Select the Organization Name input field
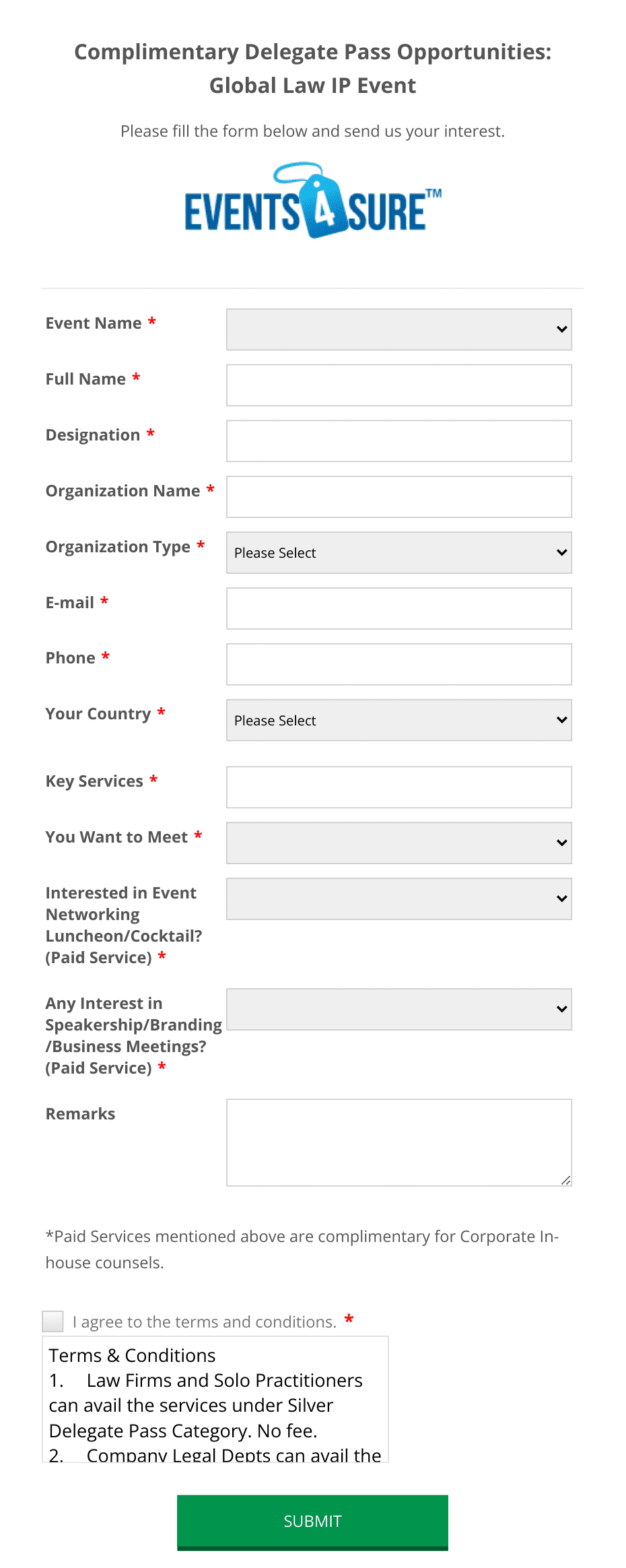Image resolution: width=626 pixels, height=1568 pixels. tap(398, 496)
